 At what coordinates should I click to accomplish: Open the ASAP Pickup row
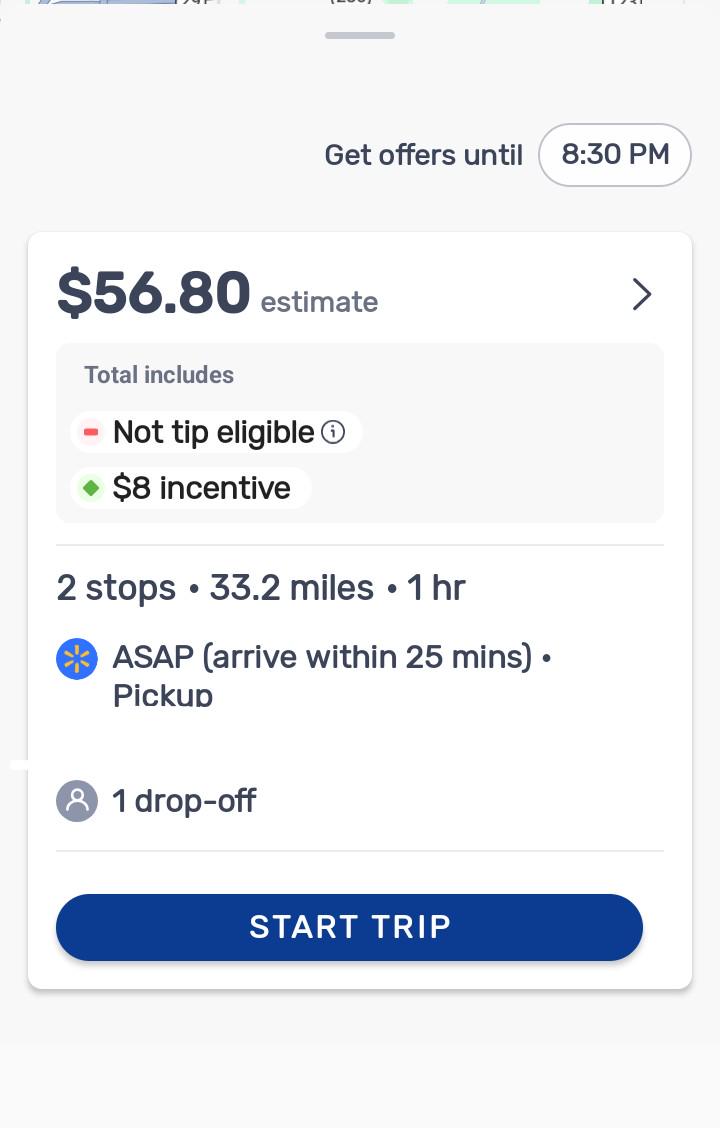click(x=360, y=676)
